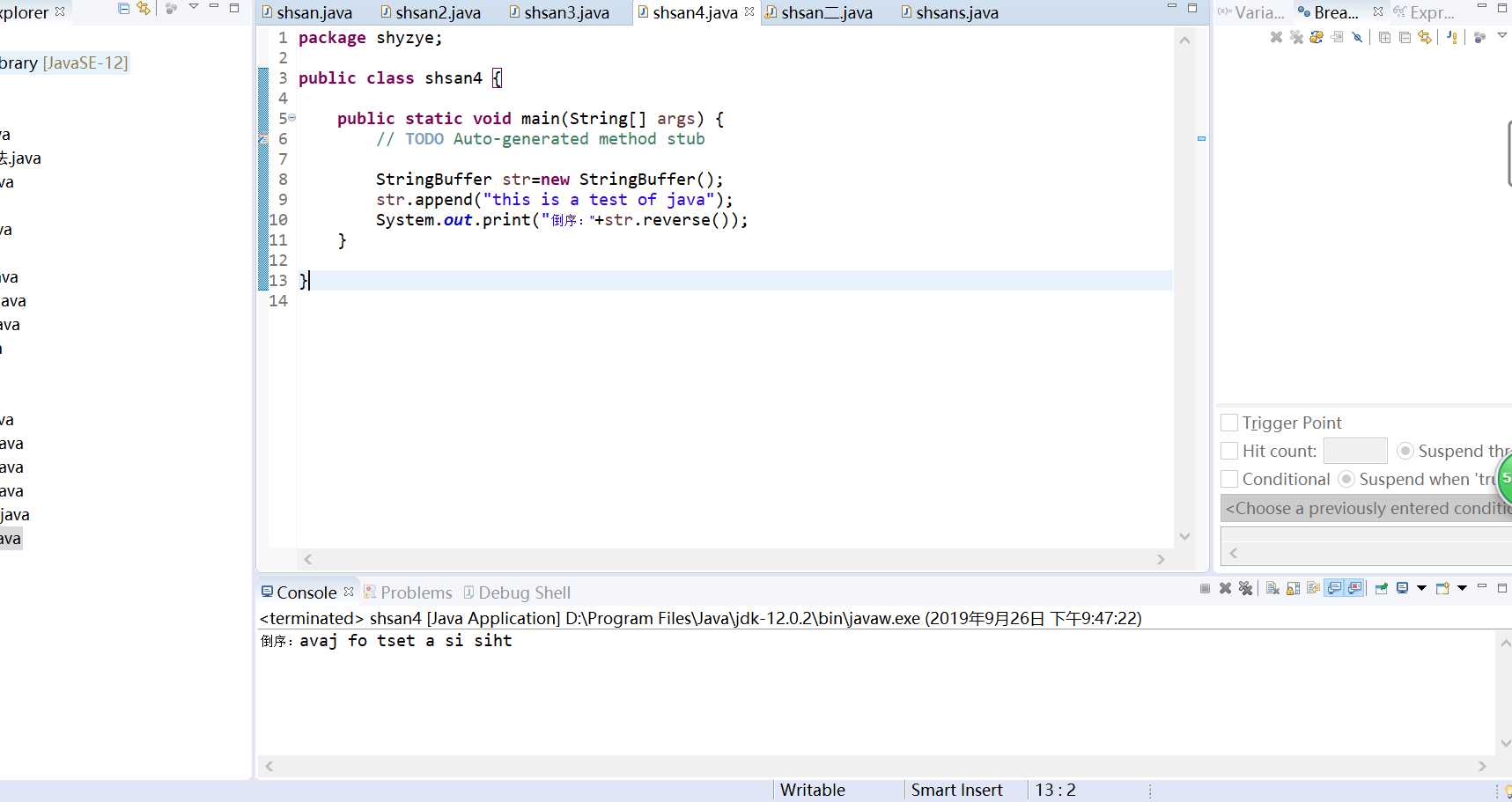Close the Package Explorer tab
1512x802 pixels.
pyautogui.click(x=60, y=12)
